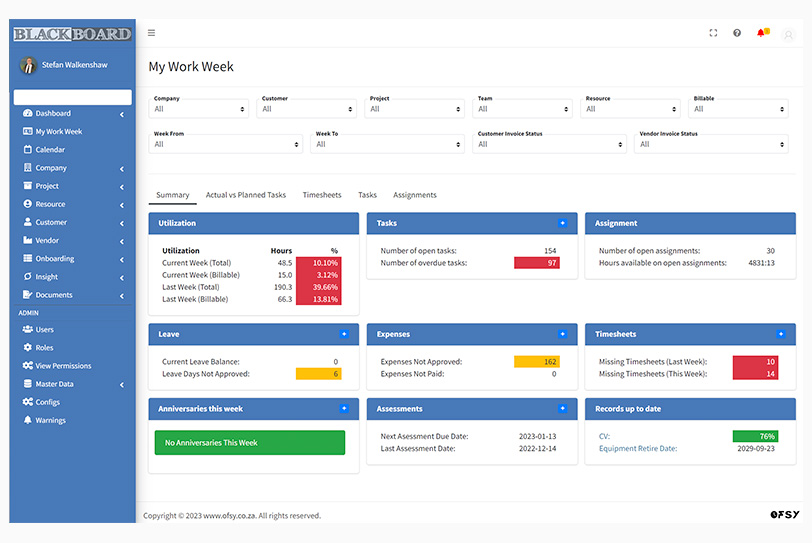Switch to Actual vs Planned Tasks tab

246,195
